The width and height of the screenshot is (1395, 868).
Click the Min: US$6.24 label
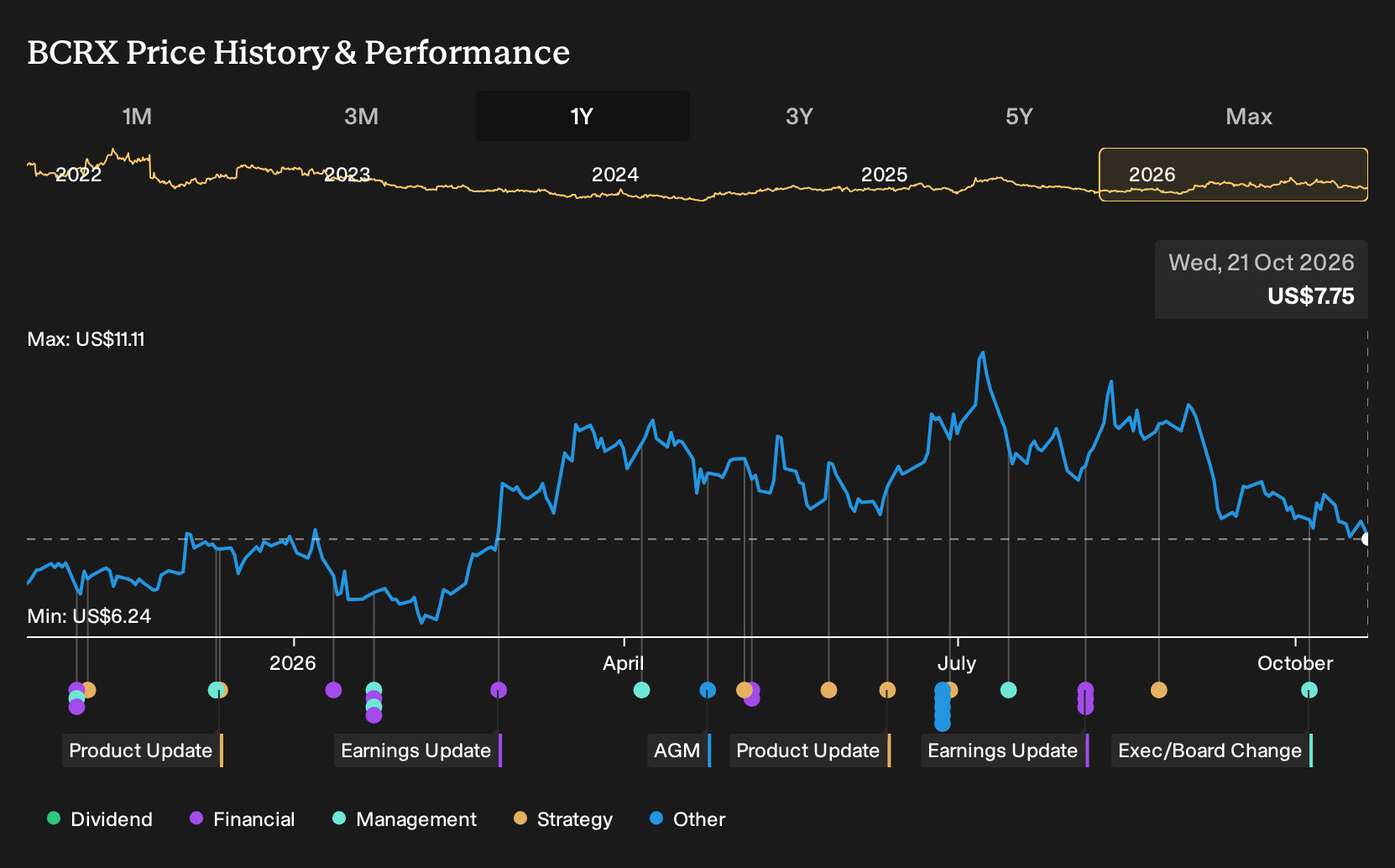click(89, 616)
